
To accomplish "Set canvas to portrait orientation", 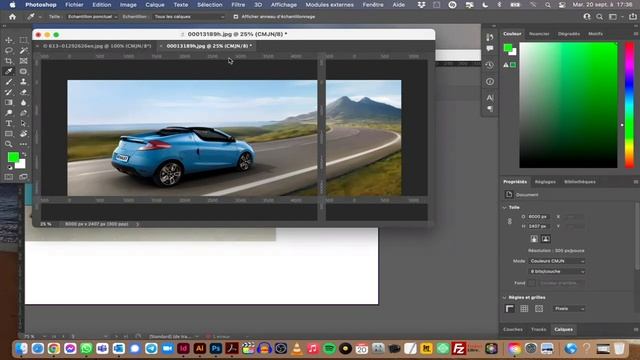I will [x=534, y=239].
